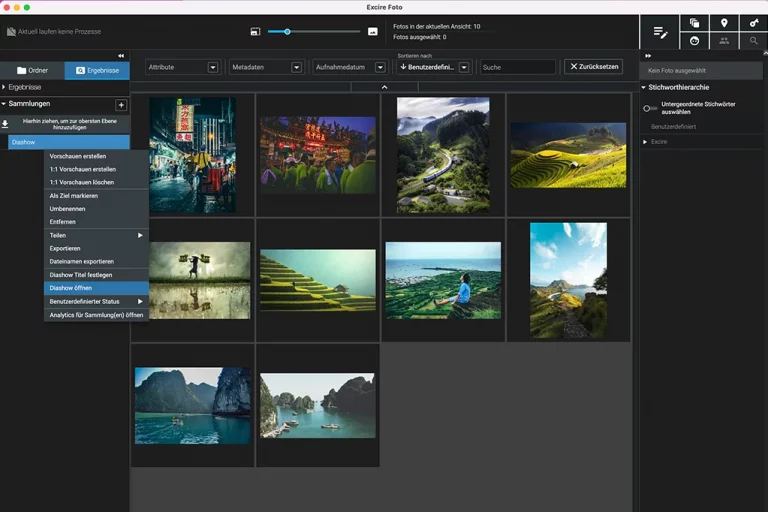
Task: Toggle Untergeordnete Stichwörter auswählen switch
Action: pyautogui.click(x=650, y=108)
